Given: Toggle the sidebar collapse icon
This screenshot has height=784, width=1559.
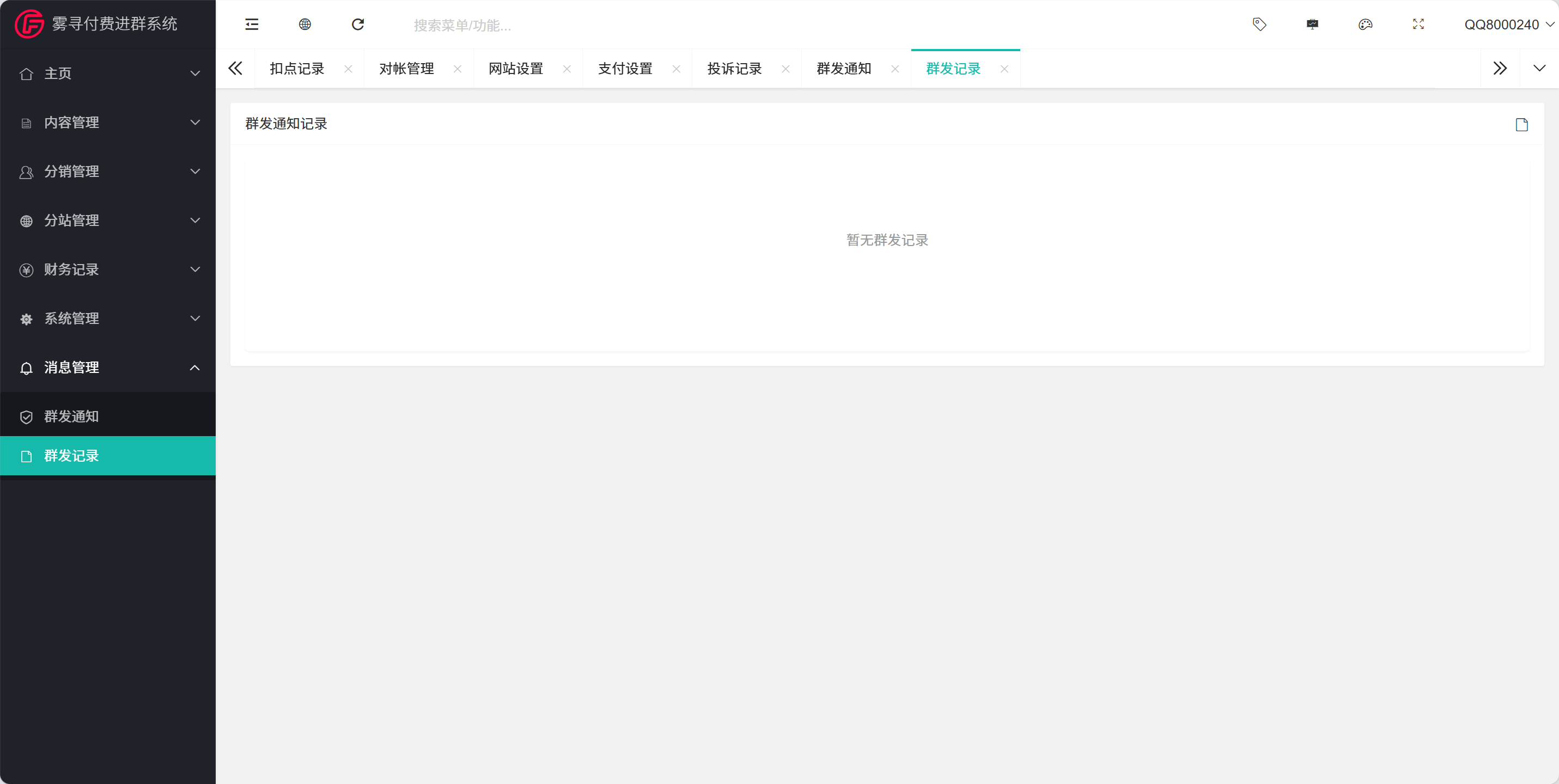Looking at the screenshot, I should tap(252, 24).
